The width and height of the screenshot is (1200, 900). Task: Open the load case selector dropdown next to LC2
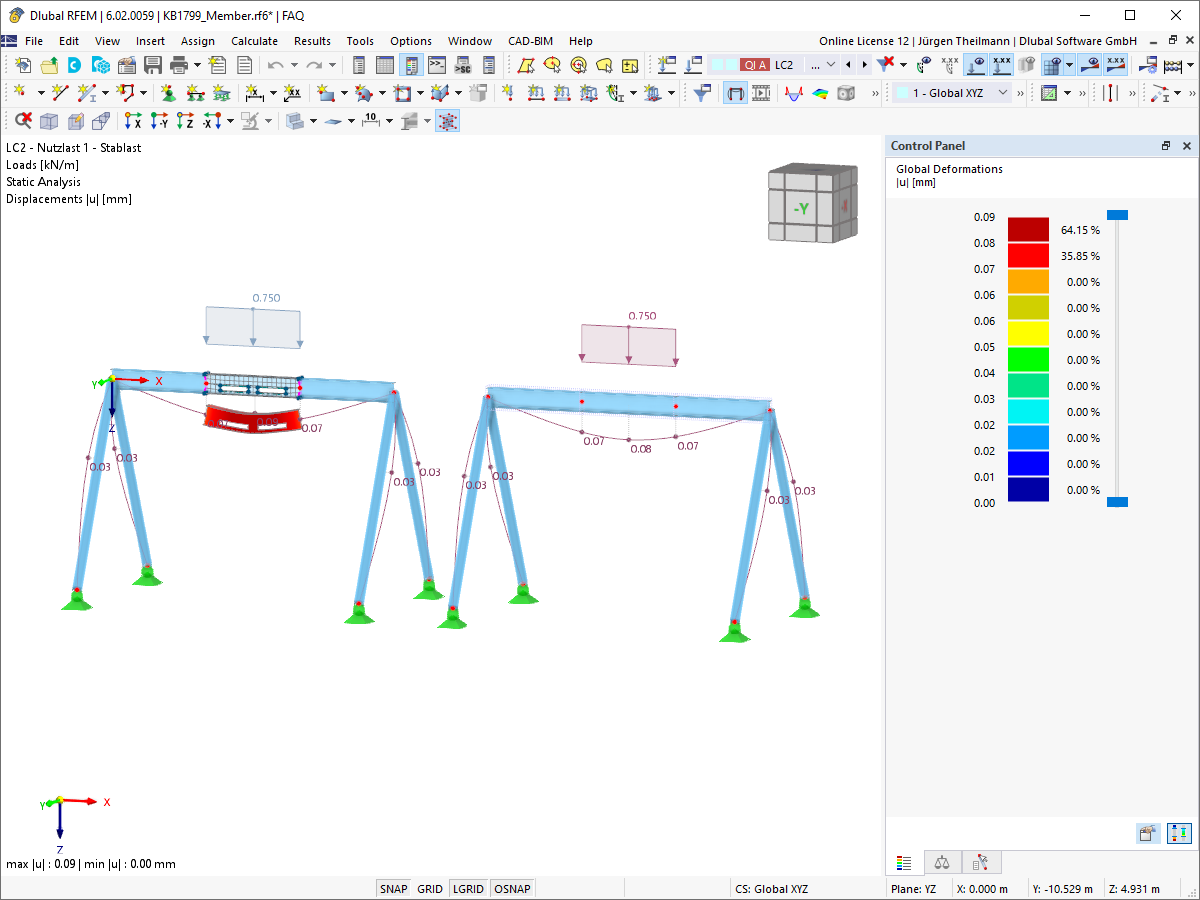click(x=830, y=63)
